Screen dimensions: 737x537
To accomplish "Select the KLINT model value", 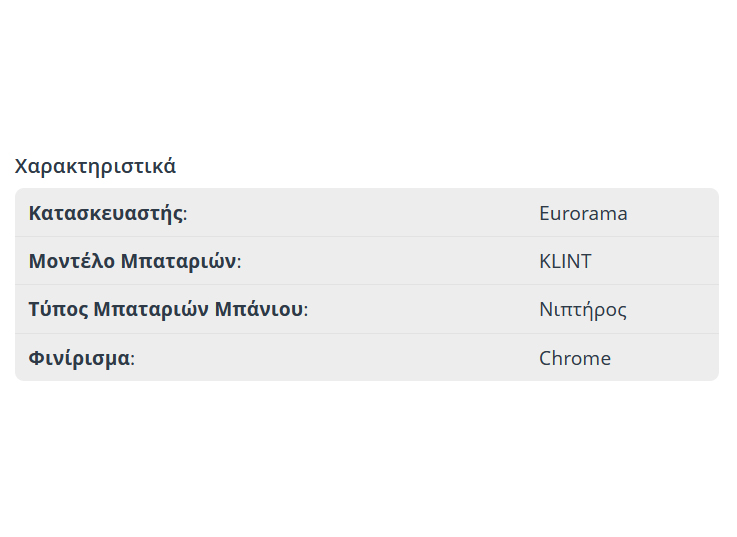I will [x=565, y=261].
